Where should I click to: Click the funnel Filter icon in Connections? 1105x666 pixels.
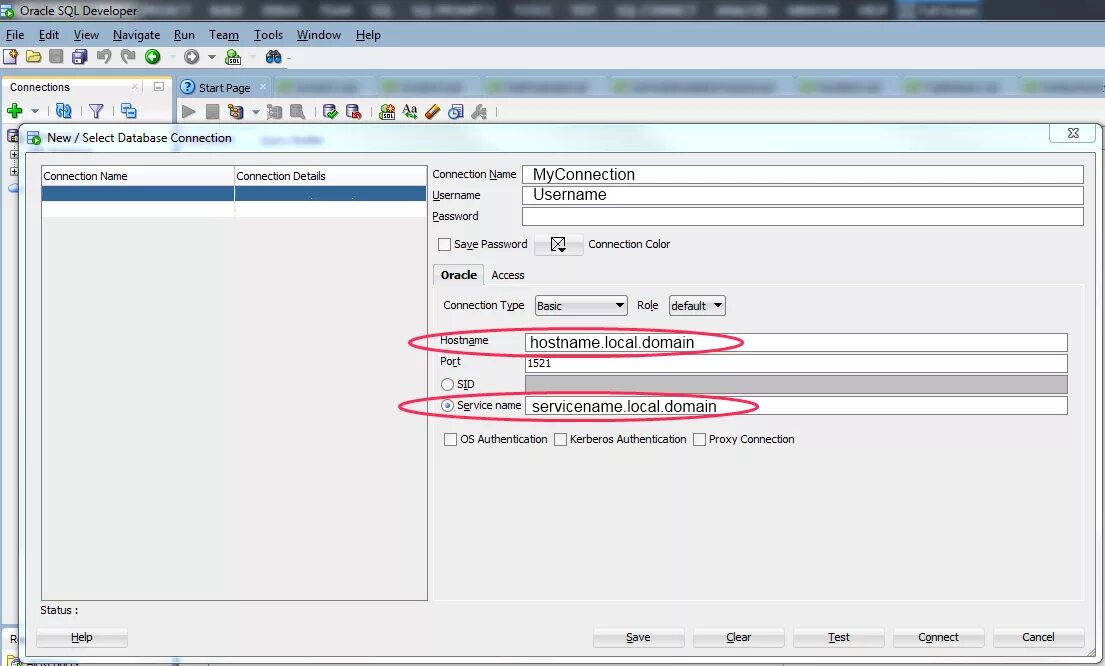pyautogui.click(x=97, y=111)
